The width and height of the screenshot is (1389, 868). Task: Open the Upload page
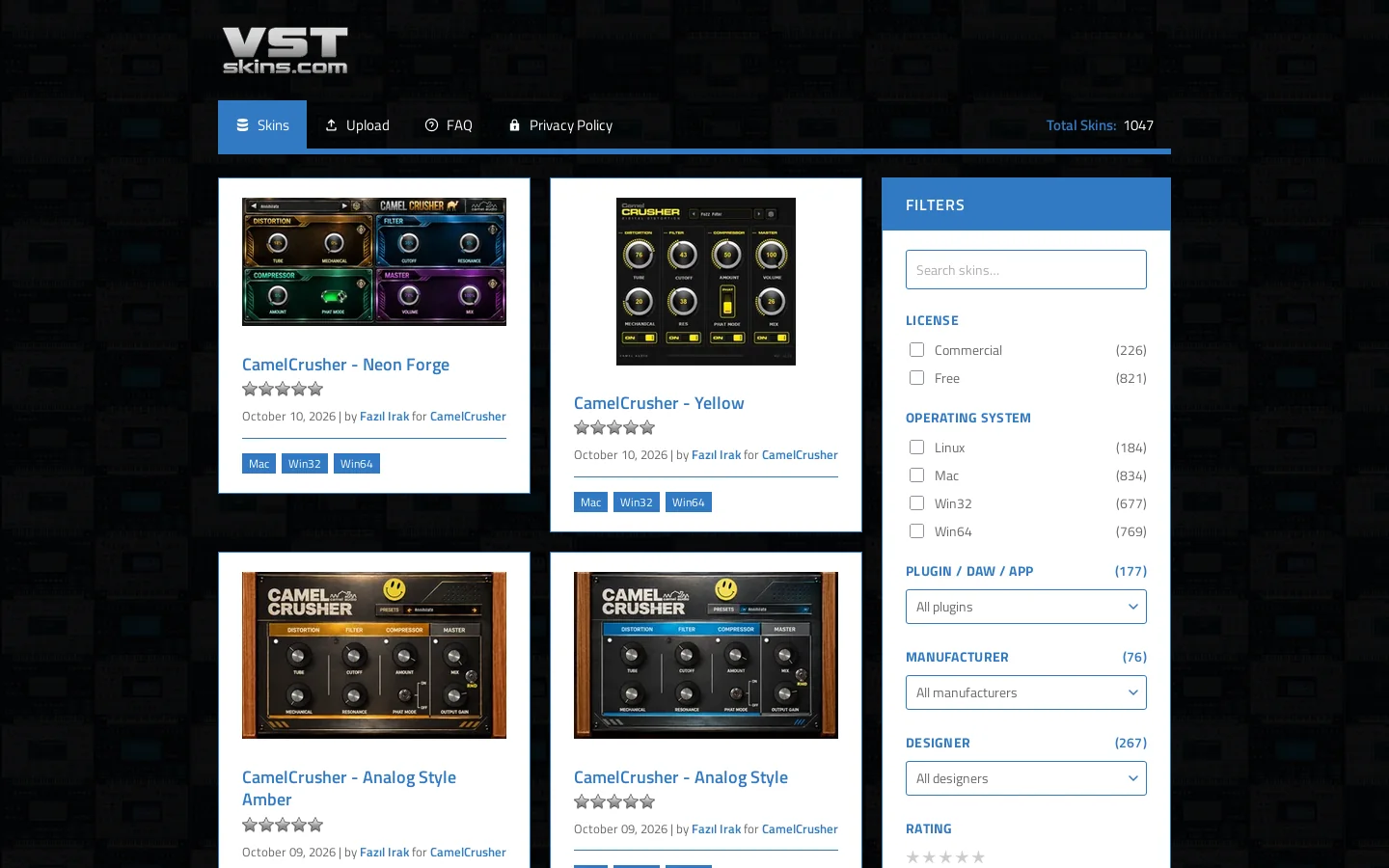pos(357,125)
